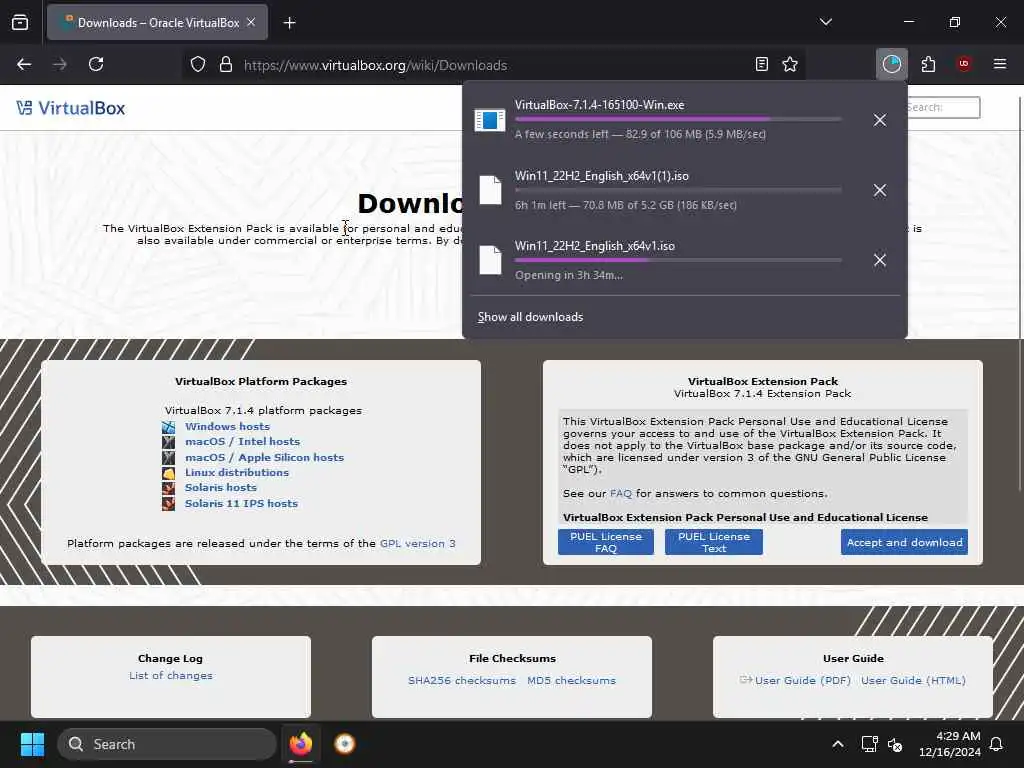Viewport: 1024px width, 768px height.
Task: Open GPL version 3 link
Action: 417,543
